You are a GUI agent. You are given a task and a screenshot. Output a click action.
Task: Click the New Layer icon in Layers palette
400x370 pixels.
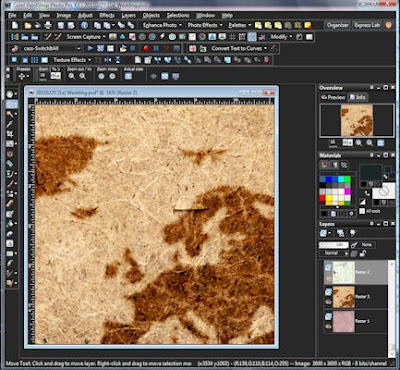[323, 233]
